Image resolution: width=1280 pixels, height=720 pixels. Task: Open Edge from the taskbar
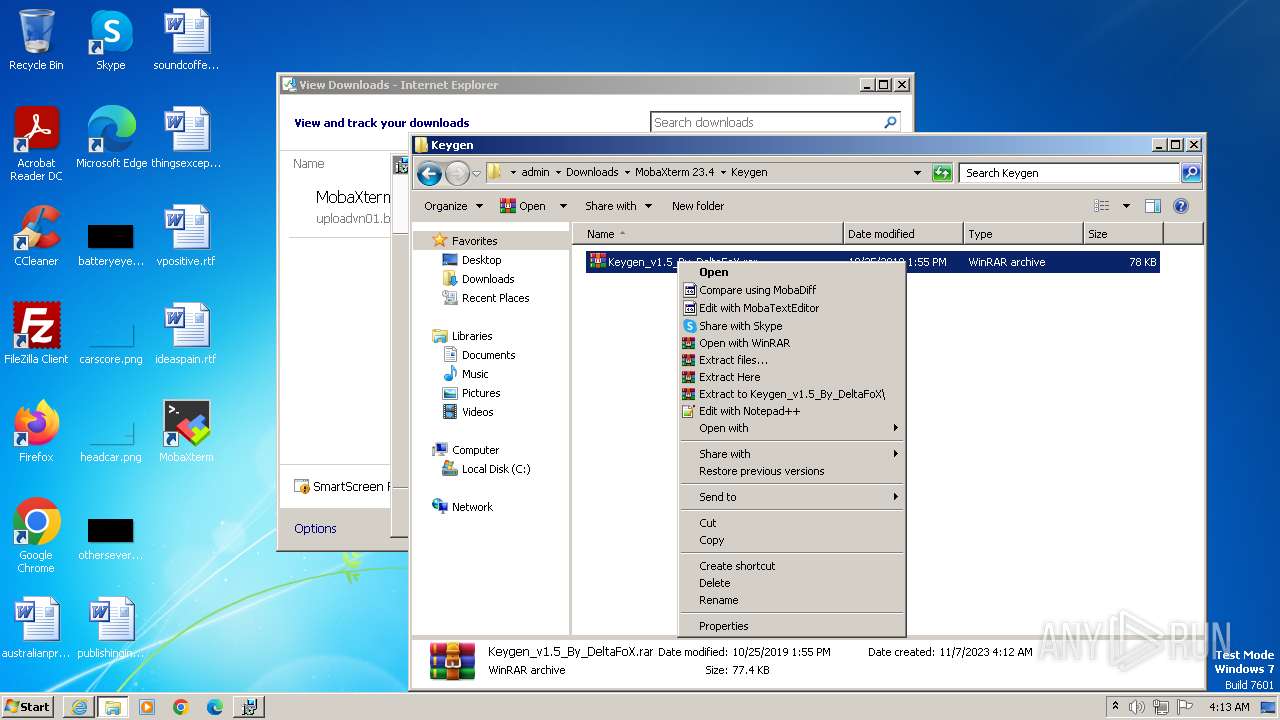coord(215,707)
